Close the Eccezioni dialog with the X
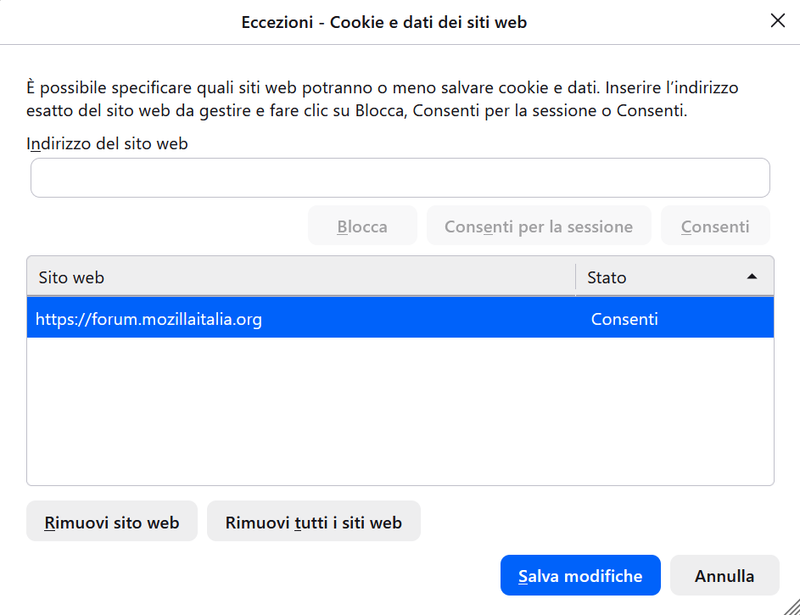800x615 pixels. click(778, 21)
